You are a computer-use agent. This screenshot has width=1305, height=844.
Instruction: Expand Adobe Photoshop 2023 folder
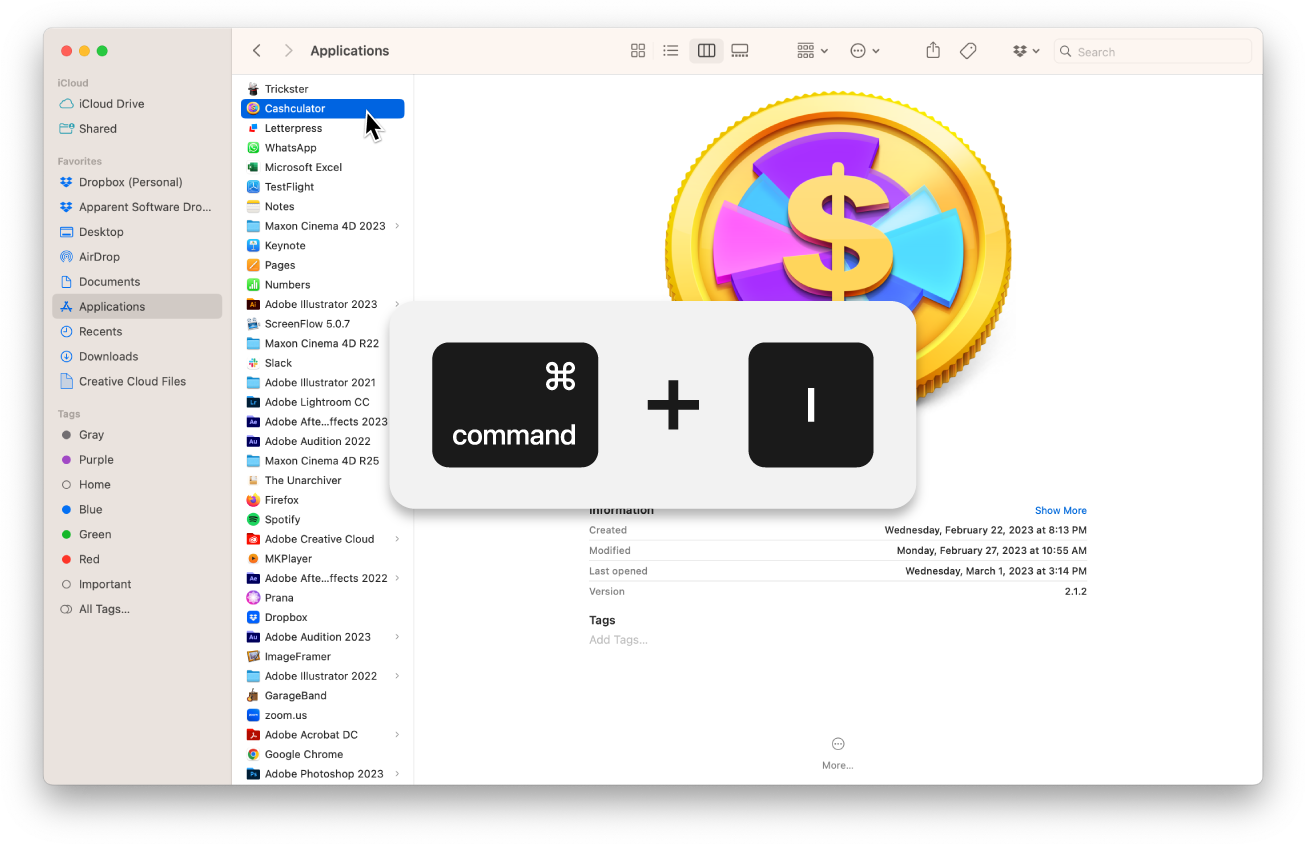pyautogui.click(x=397, y=774)
